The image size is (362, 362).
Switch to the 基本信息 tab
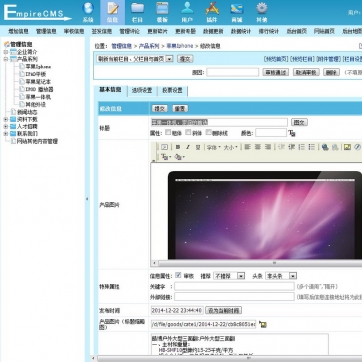pyautogui.click(x=110, y=90)
